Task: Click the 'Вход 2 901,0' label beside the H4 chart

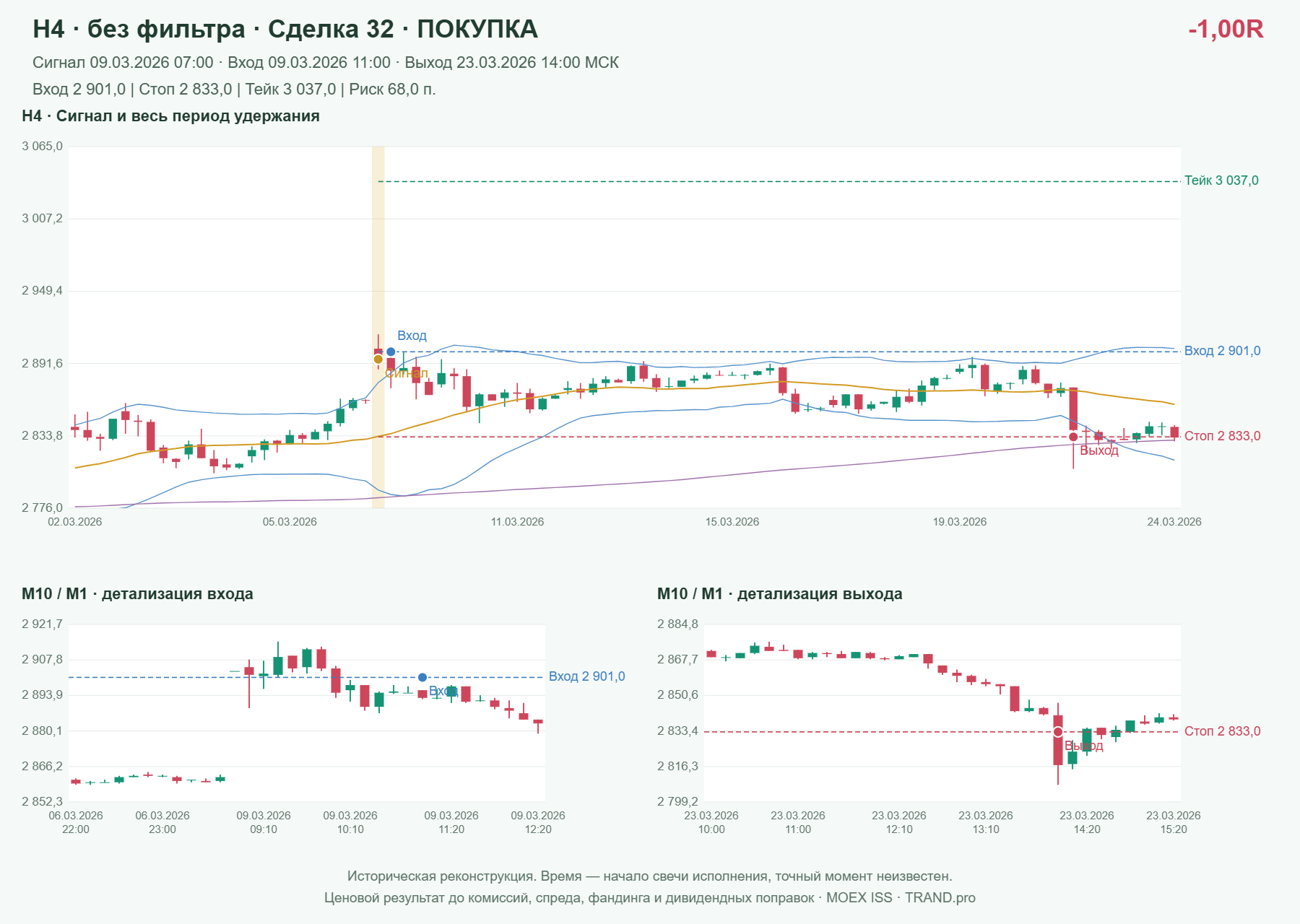Action: click(1223, 351)
